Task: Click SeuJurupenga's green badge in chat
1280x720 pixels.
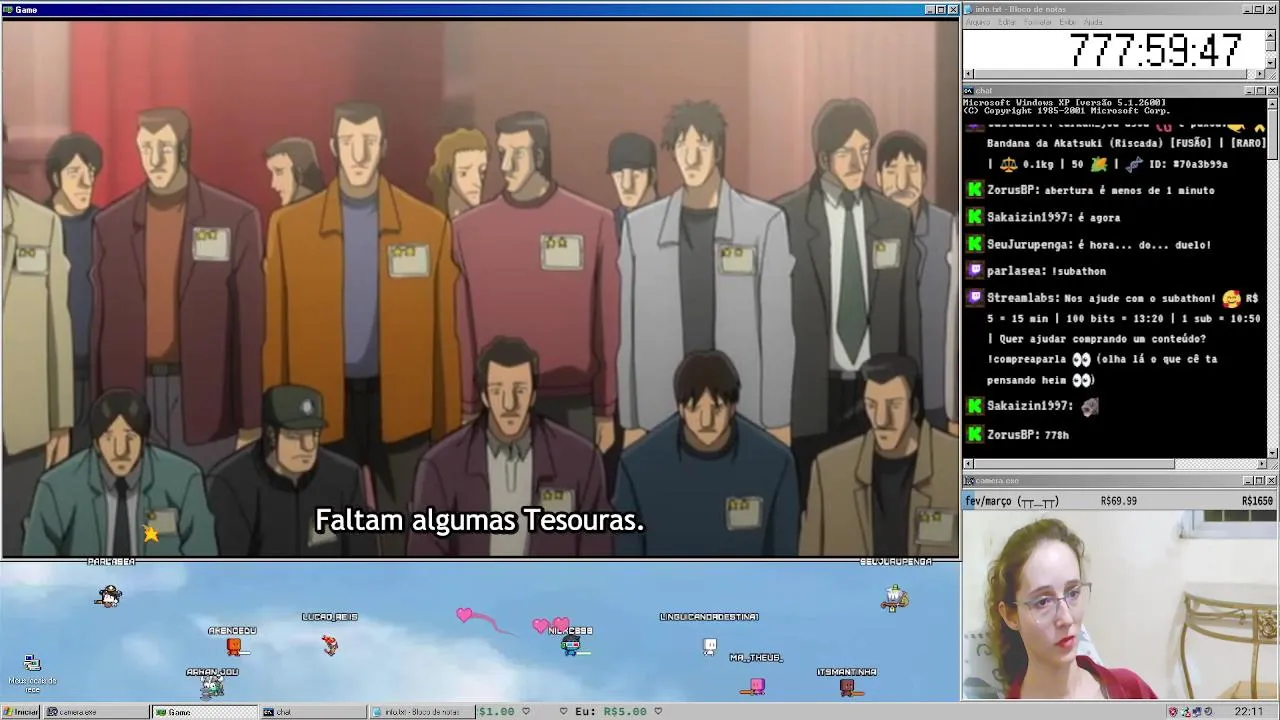Action: tap(975, 244)
